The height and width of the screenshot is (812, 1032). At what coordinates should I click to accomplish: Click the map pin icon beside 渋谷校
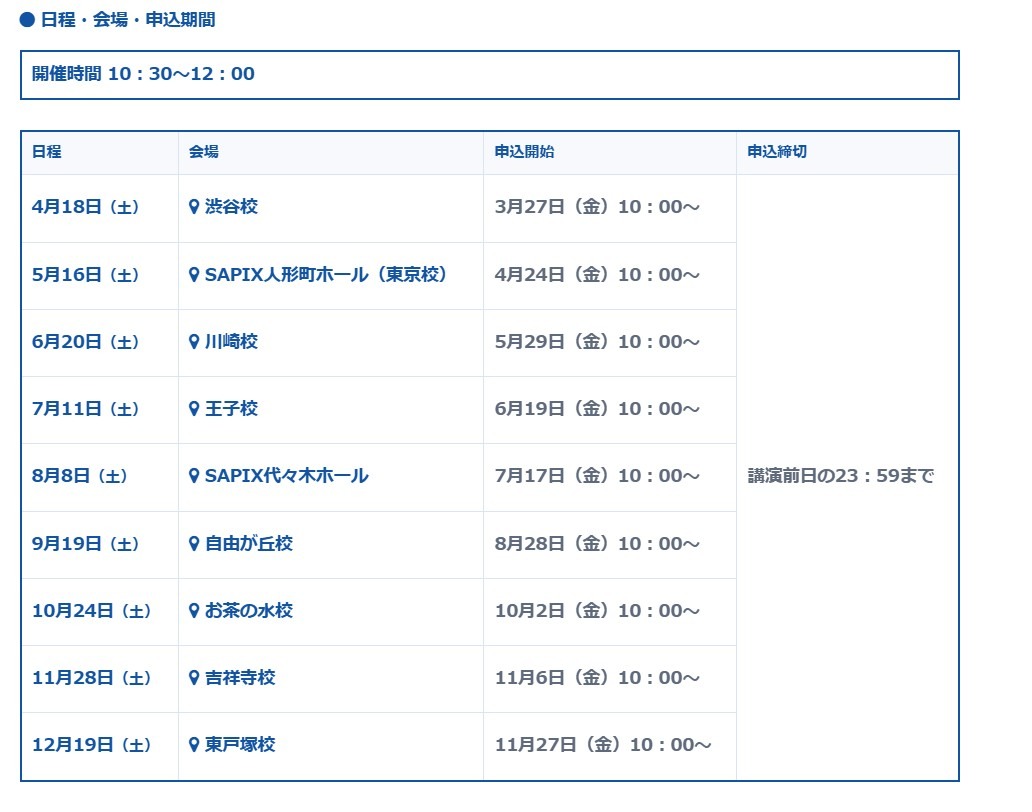[x=194, y=207]
